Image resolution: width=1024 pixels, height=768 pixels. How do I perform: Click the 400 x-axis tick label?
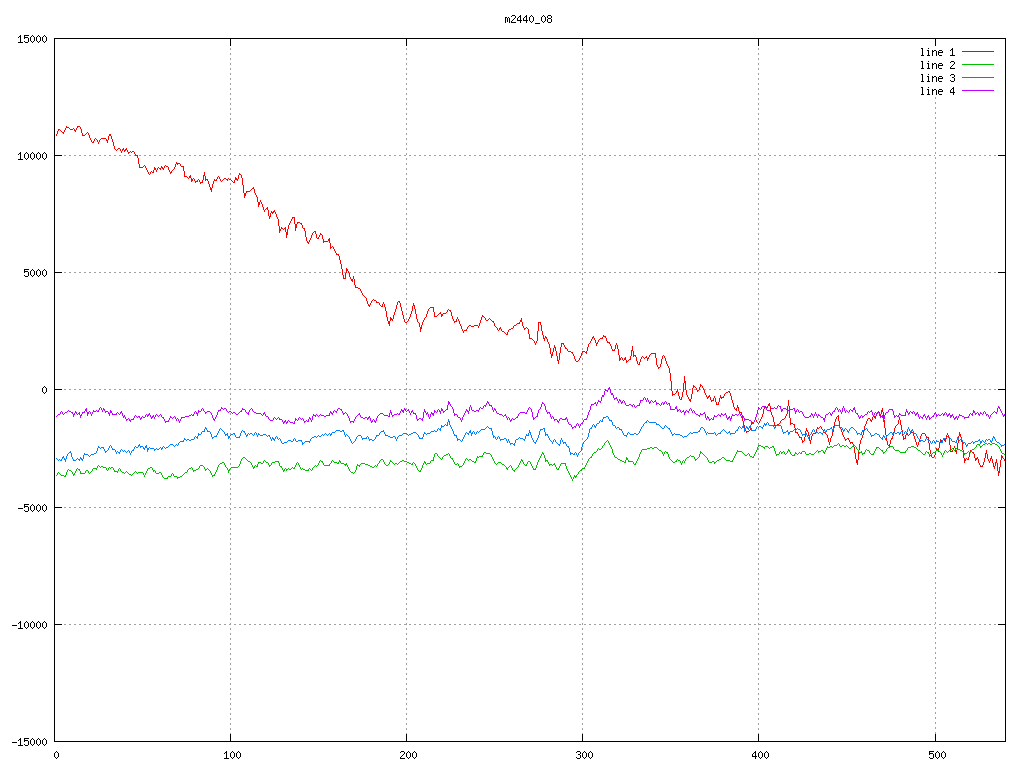[759, 756]
